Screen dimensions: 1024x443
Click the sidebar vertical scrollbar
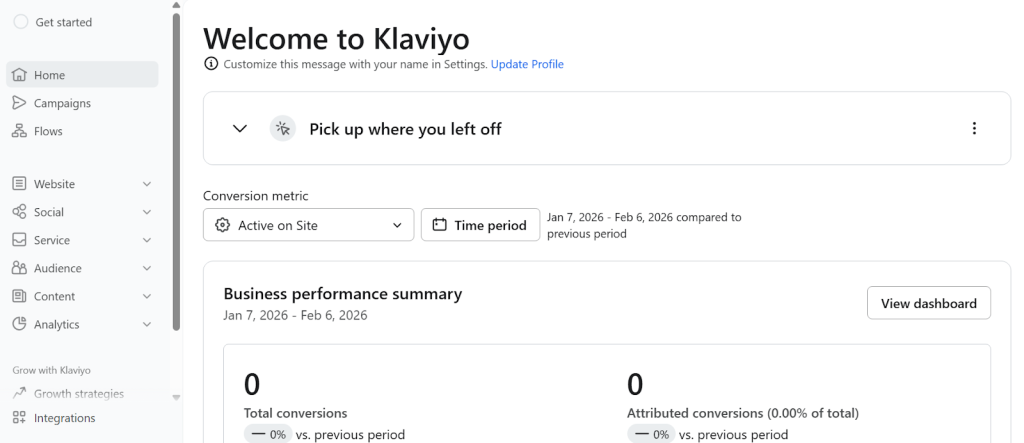(x=176, y=170)
